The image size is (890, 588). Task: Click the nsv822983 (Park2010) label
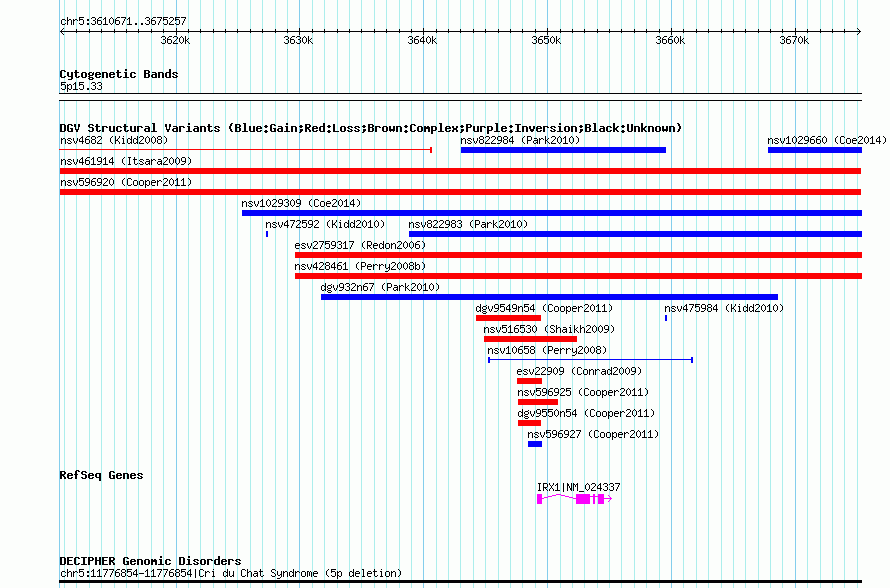(468, 224)
